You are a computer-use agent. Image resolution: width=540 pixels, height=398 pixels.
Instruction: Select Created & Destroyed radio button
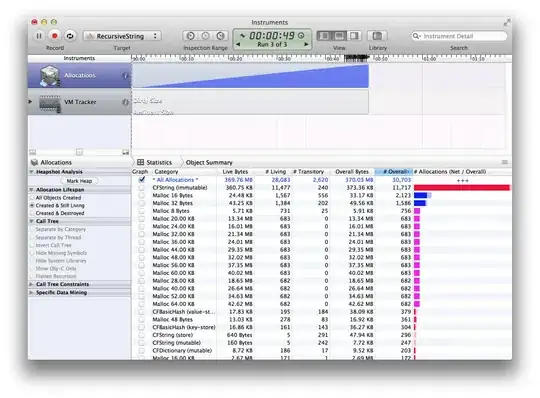pos(32,213)
